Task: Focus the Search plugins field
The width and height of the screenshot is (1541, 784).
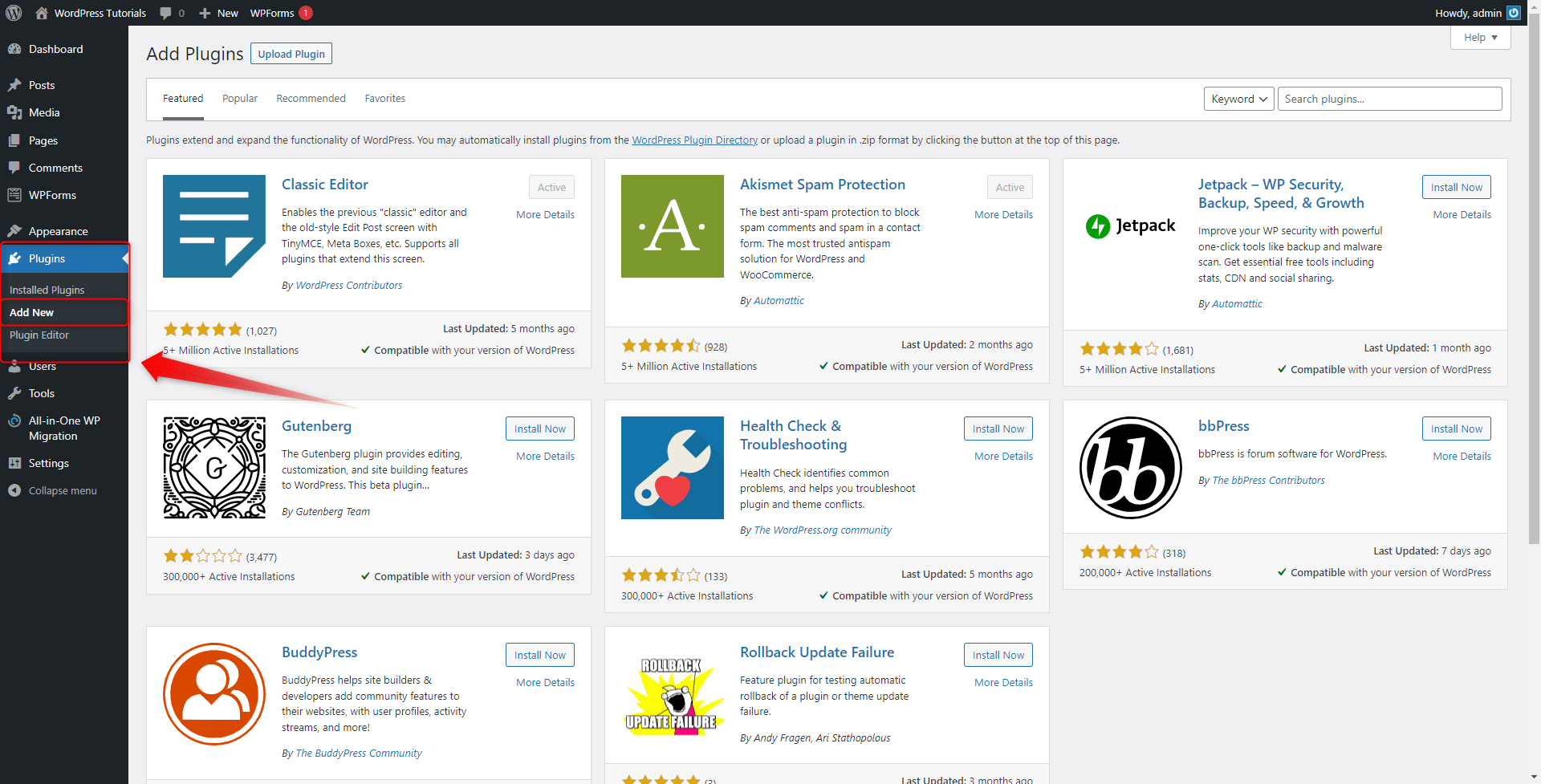Action: pos(1389,99)
